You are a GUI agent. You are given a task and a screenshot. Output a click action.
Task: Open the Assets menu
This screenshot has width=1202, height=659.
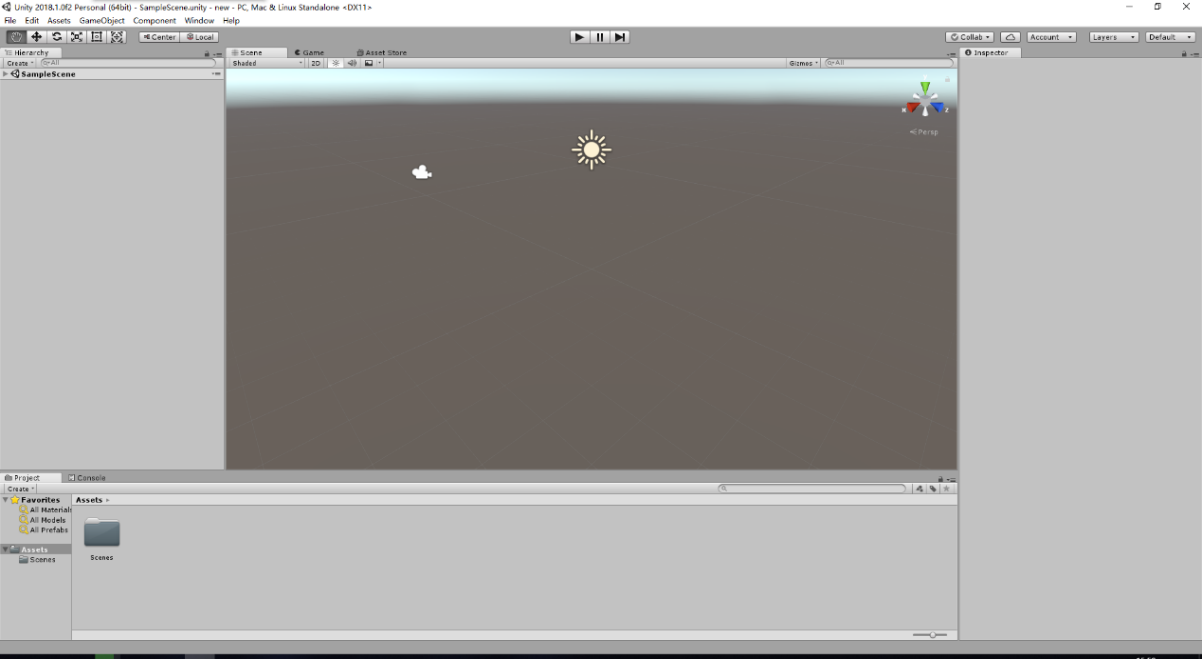pyautogui.click(x=59, y=20)
